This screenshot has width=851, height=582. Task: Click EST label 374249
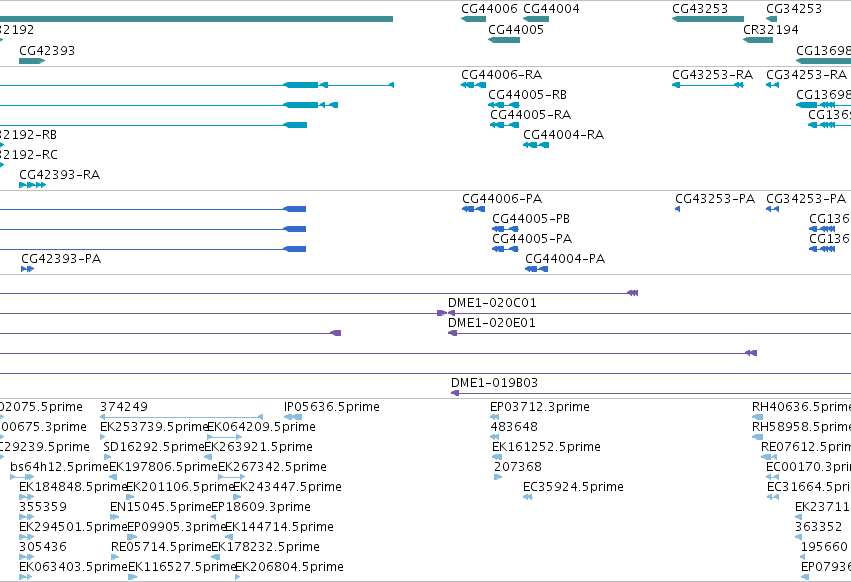click(x=123, y=407)
